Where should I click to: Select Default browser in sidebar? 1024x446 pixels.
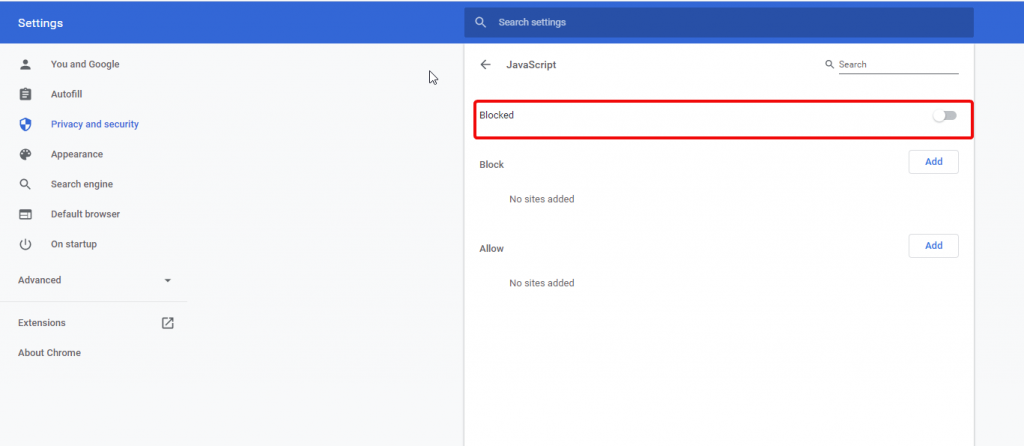[86, 214]
